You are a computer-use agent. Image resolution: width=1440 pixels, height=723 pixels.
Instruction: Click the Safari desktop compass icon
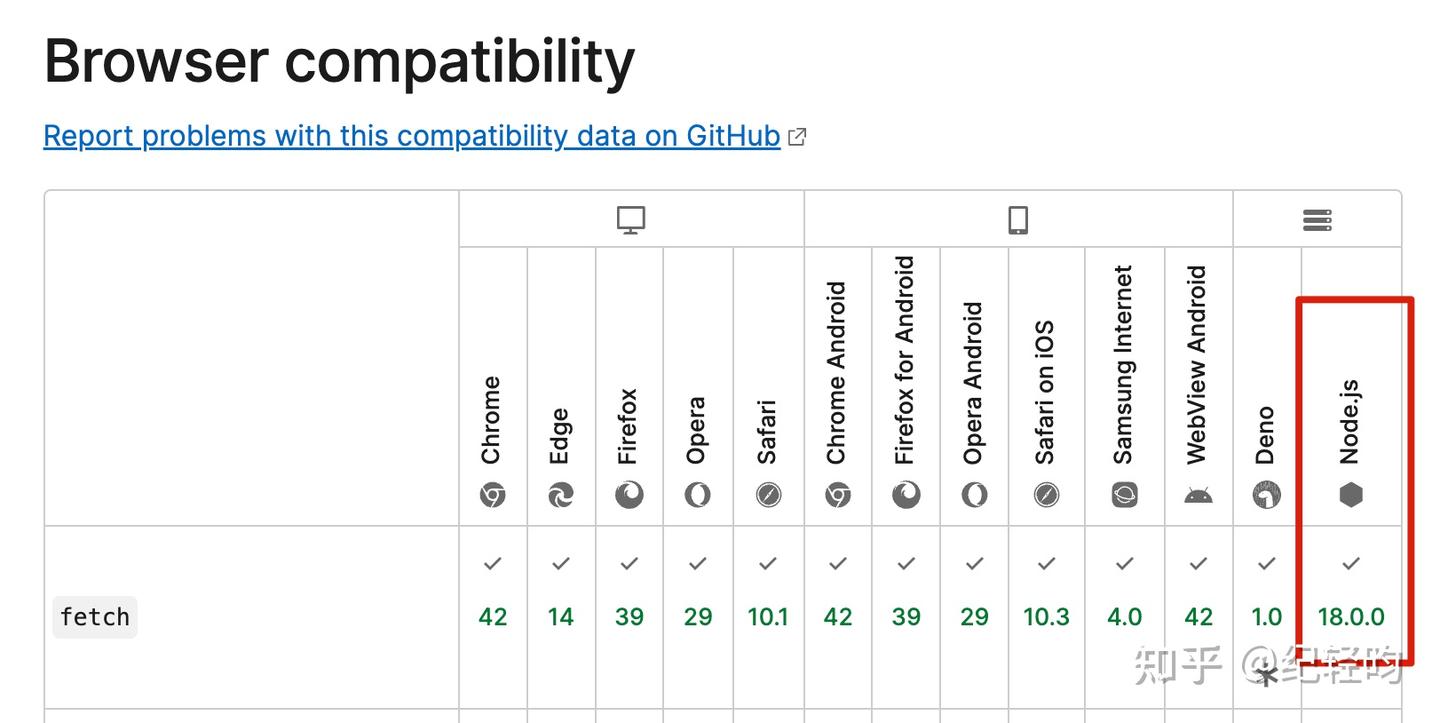768,495
